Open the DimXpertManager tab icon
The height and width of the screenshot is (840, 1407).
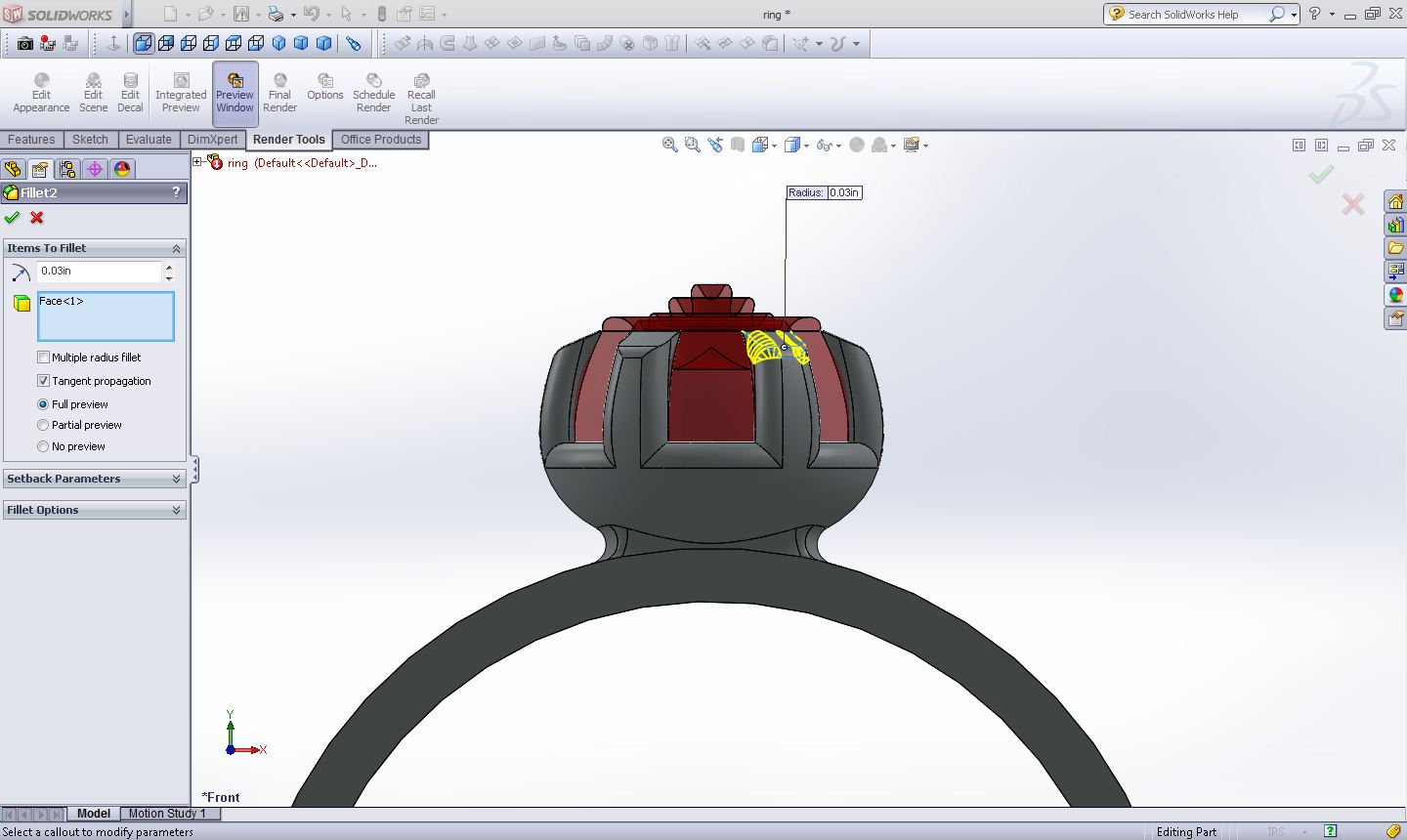coord(95,169)
